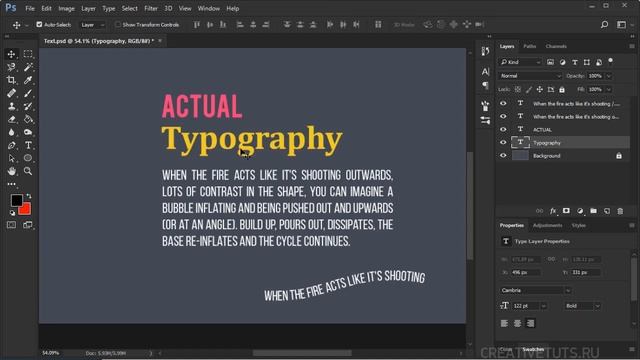640x360 pixels.
Task: Enable Show Transform Controls checkbox
Action: (x=118, y=24)
